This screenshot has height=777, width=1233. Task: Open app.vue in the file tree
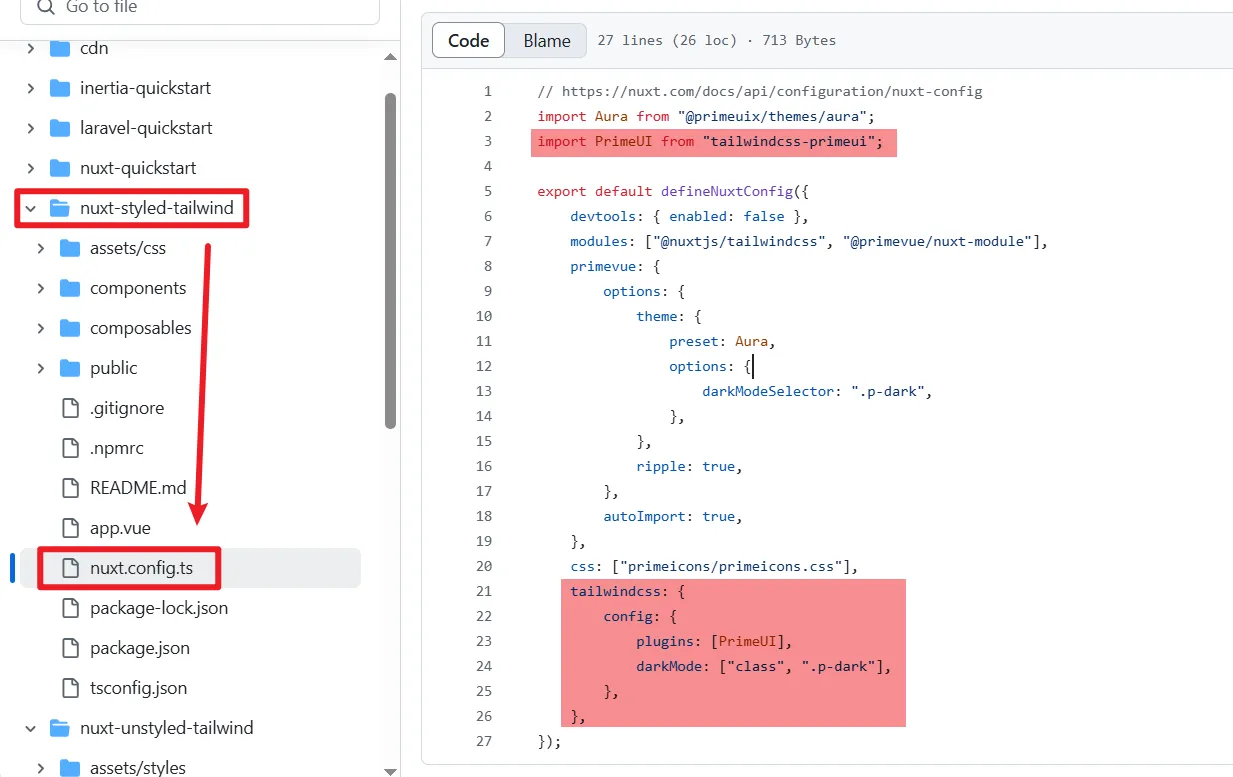120,528
